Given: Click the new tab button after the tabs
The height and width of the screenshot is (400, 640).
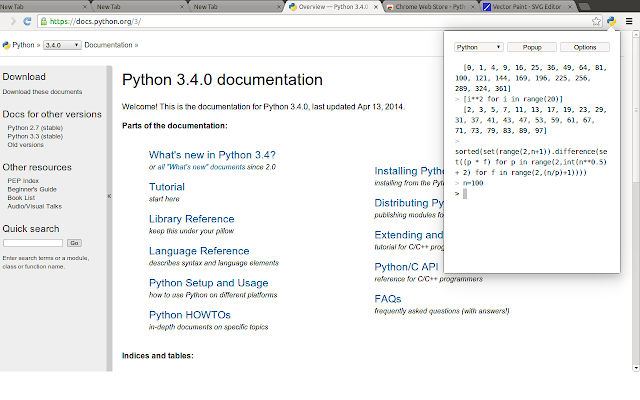Looking at the screenshot, I should [x=584, y=7].
